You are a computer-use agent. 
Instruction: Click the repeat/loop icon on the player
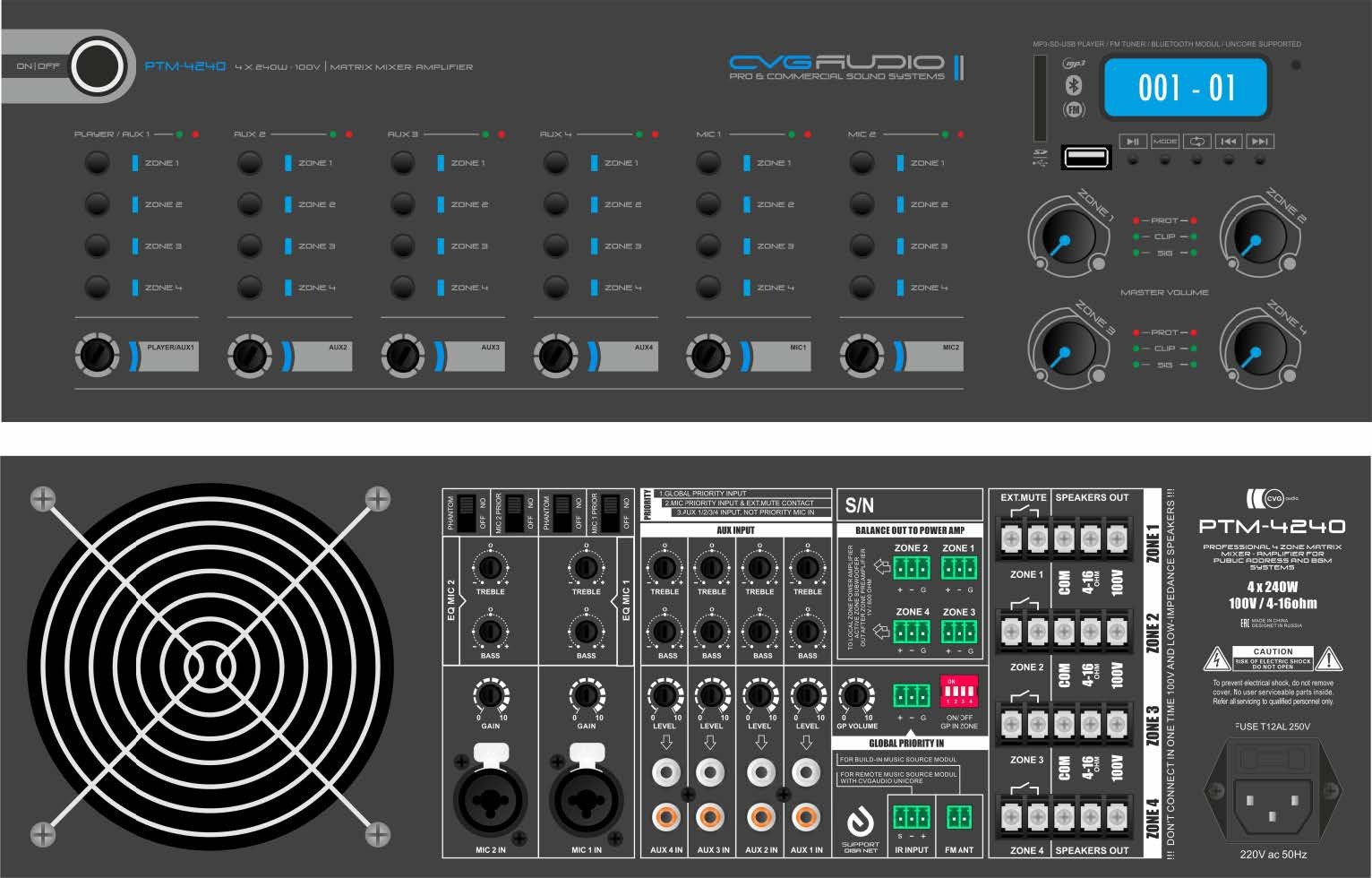click(x=1197, y=142)
